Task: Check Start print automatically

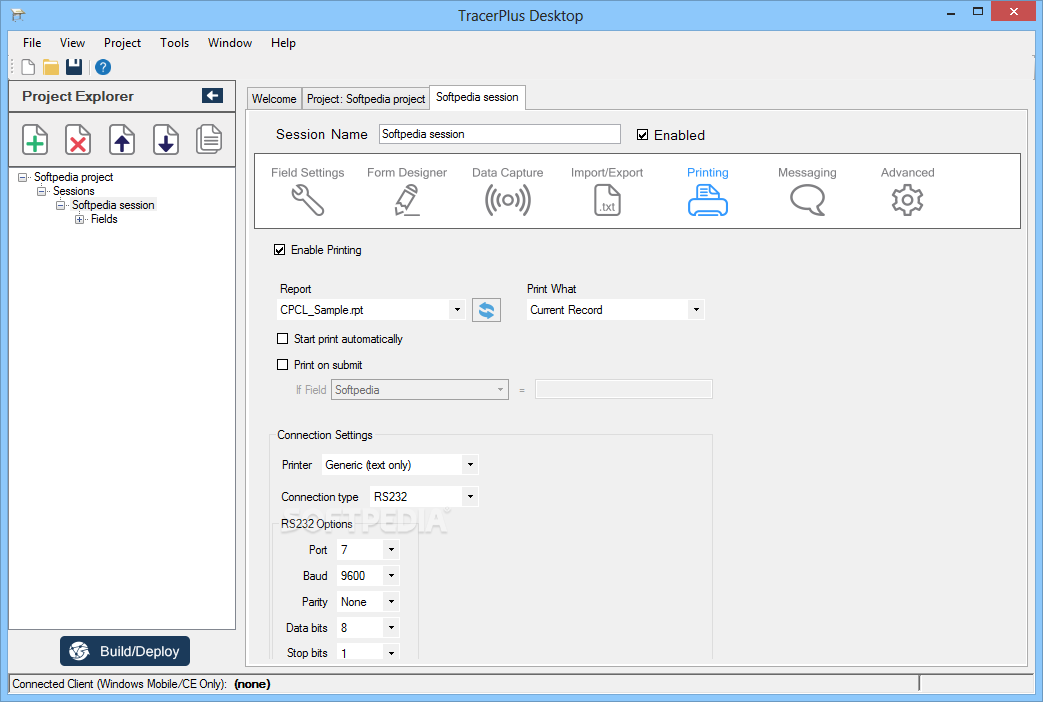Action: click(x=282, y=339)
